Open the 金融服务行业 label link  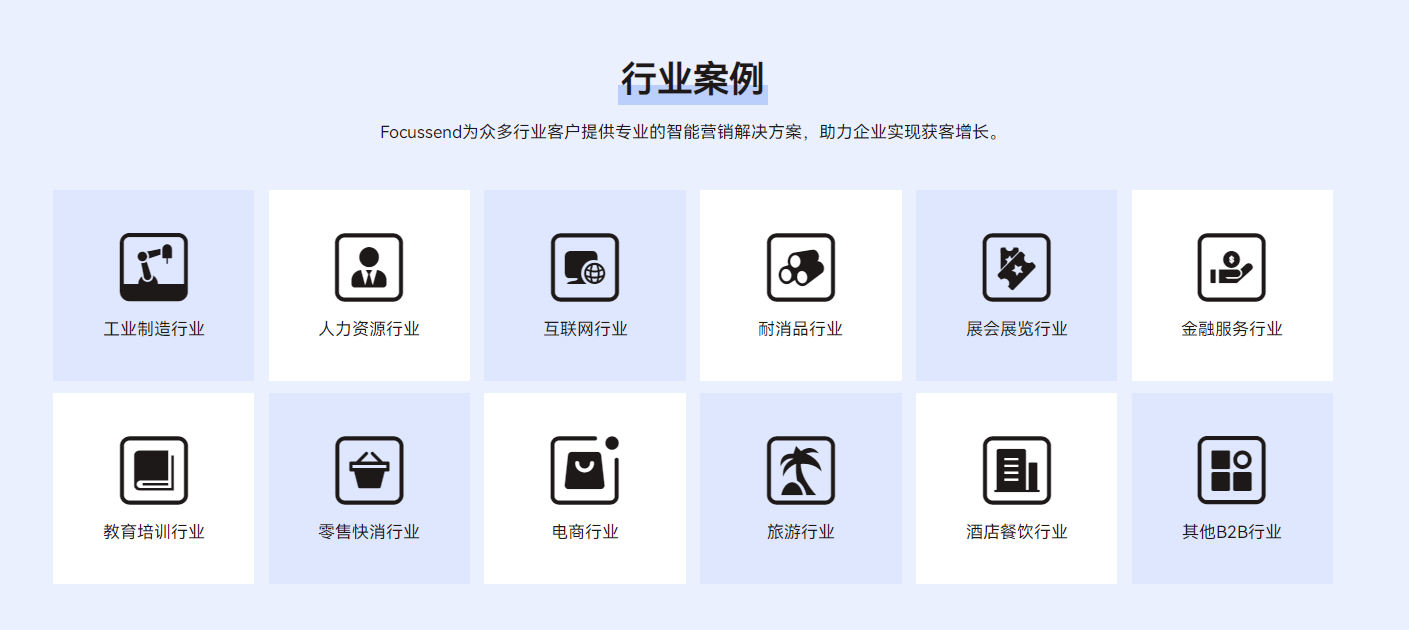coord(1232,329)
